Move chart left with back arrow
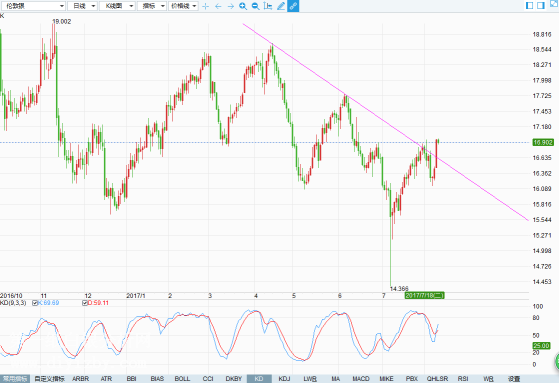Screen dimensions: 559x383 coord(218,6)
